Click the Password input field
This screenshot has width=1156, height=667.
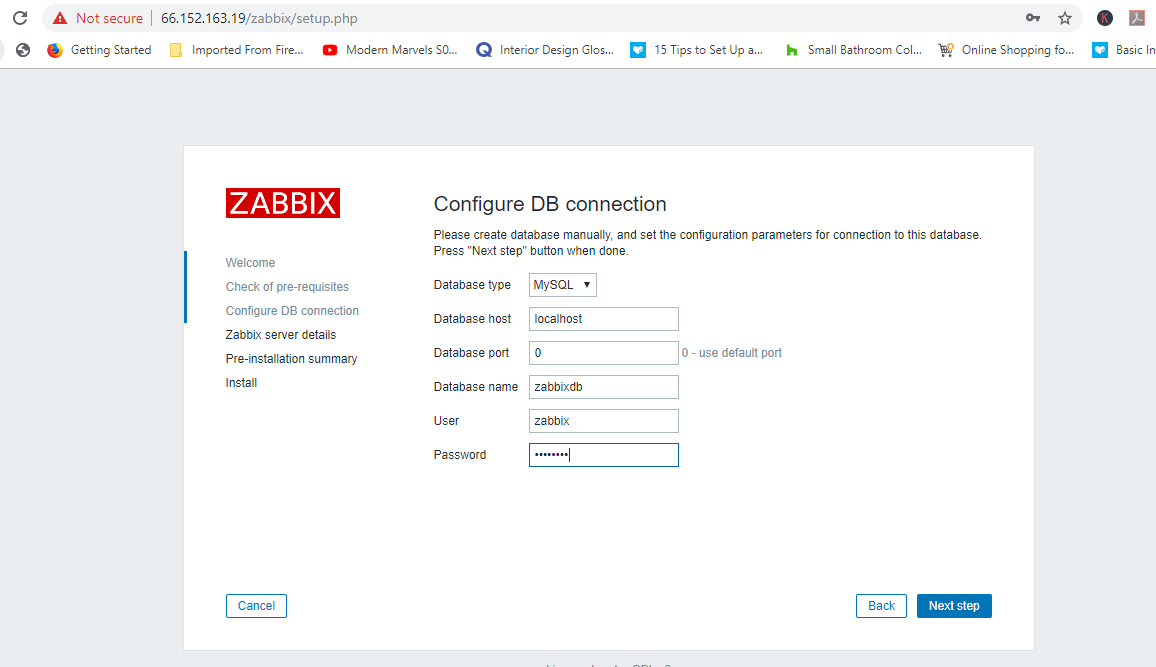click(604, 455)
